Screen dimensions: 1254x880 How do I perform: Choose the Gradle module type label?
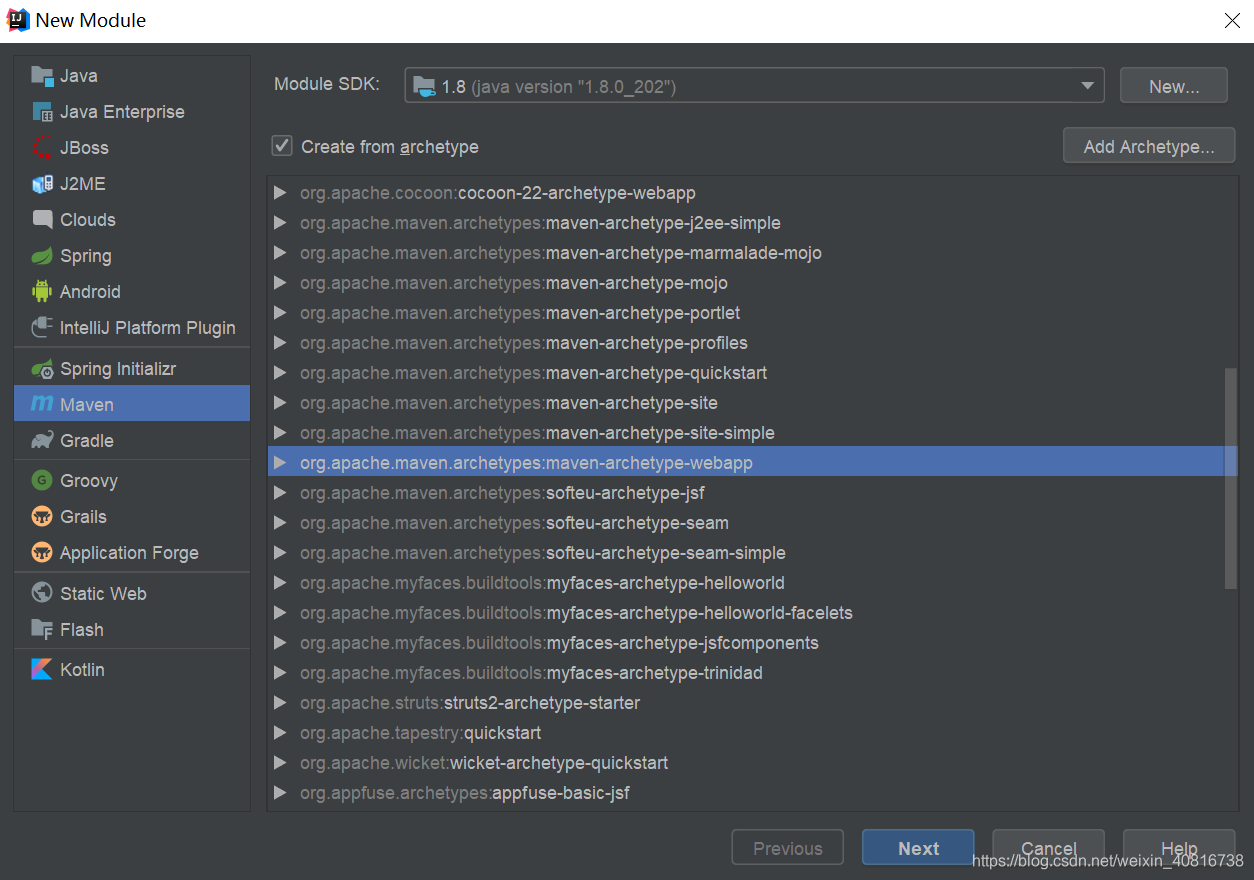pos(87,441)
